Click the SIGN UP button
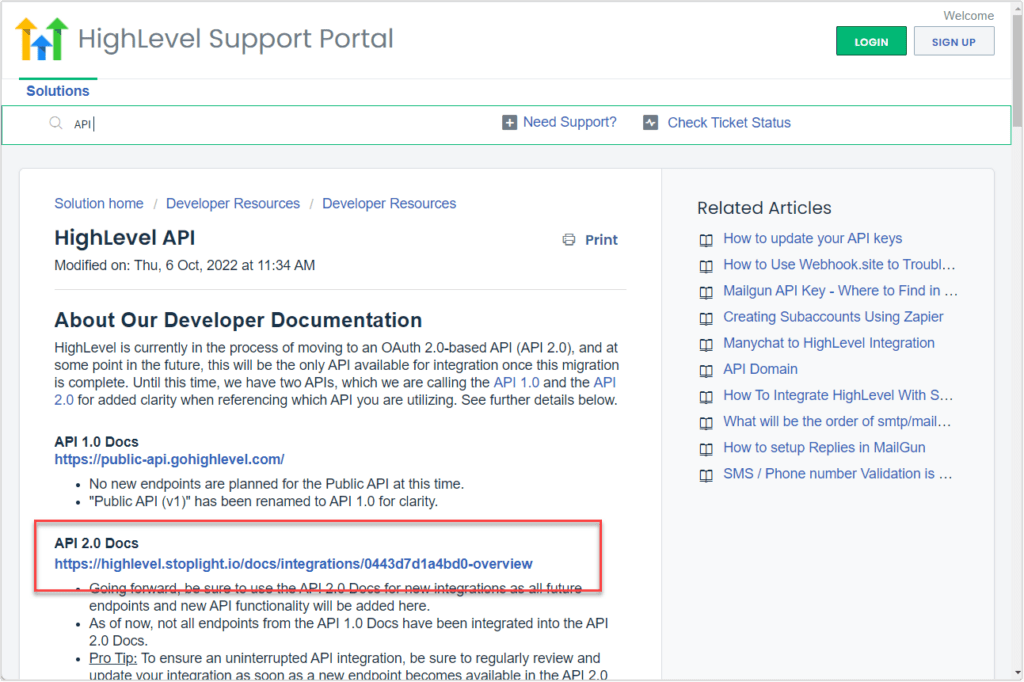 953,41
